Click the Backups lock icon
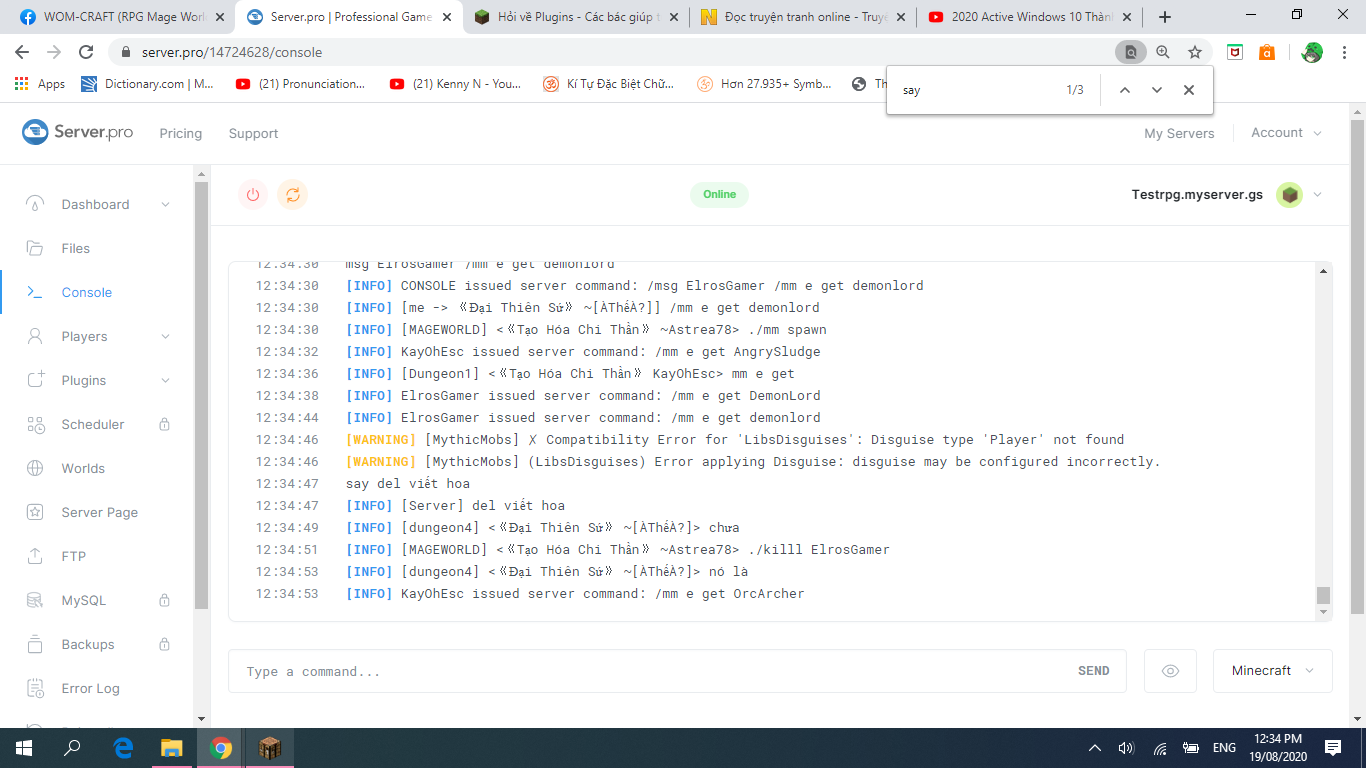 tap(165, 644)
